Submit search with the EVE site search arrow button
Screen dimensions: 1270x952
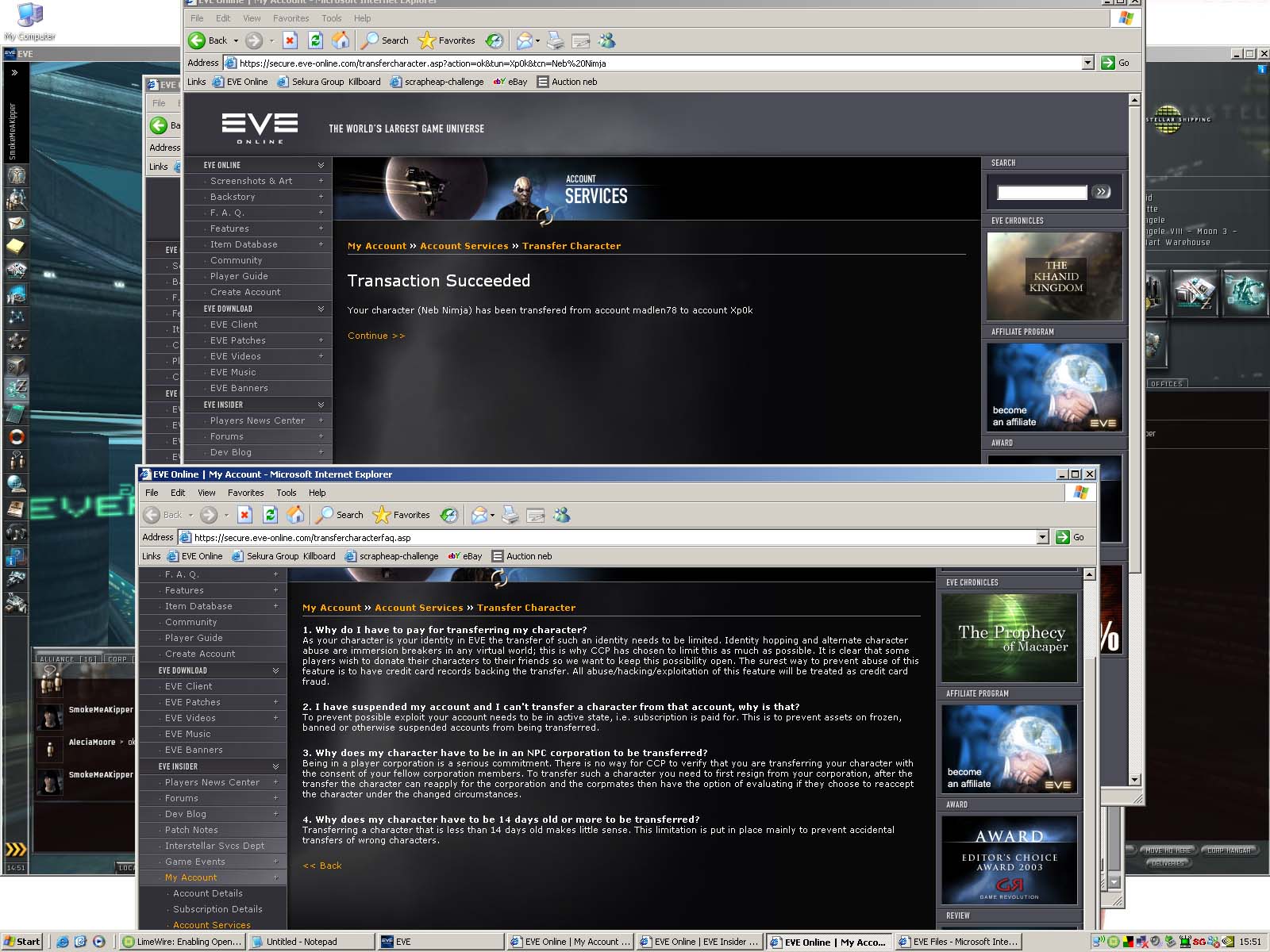click(1102, 192)
